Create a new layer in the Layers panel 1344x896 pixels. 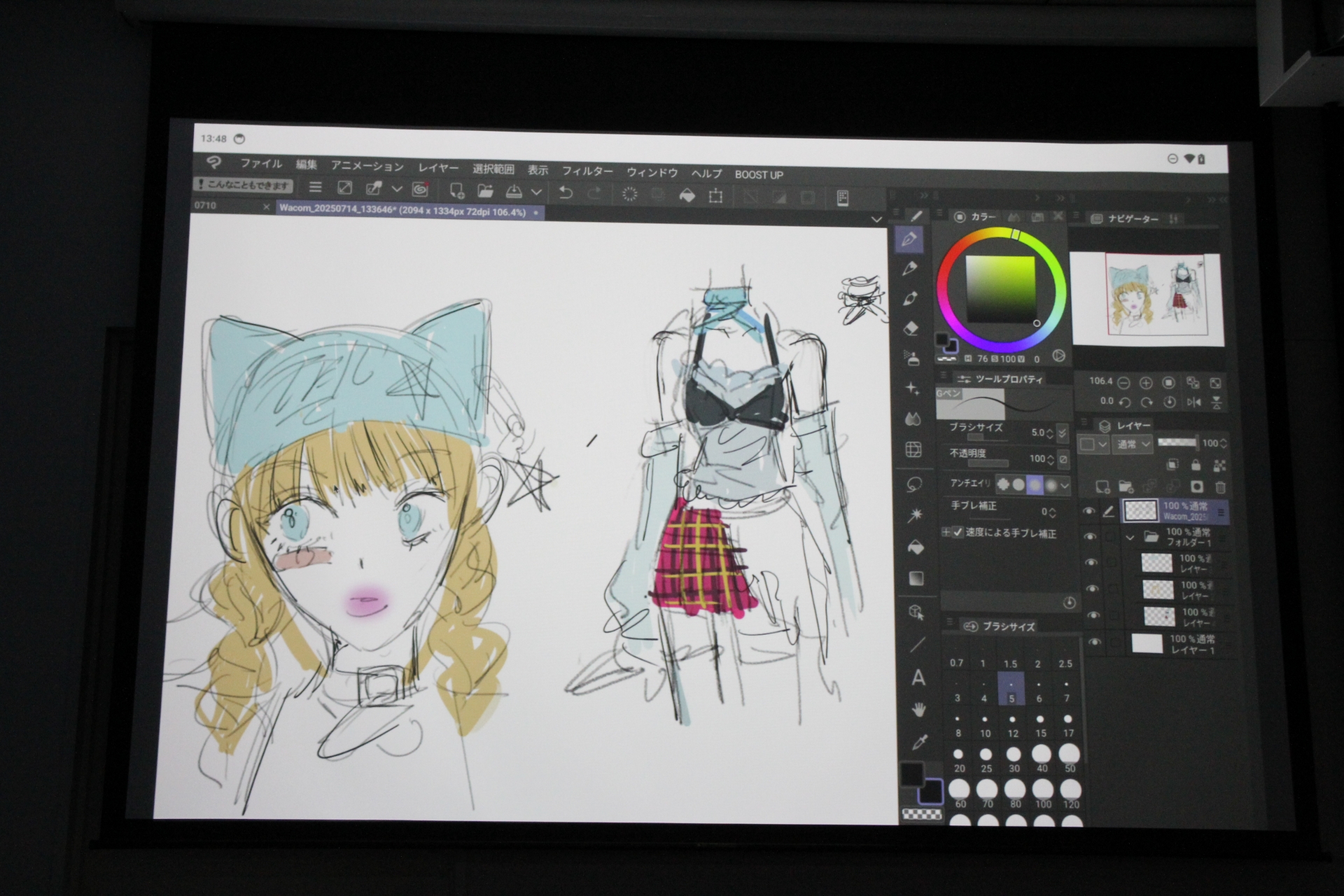pyautogui.click(x=1102, y=486)
